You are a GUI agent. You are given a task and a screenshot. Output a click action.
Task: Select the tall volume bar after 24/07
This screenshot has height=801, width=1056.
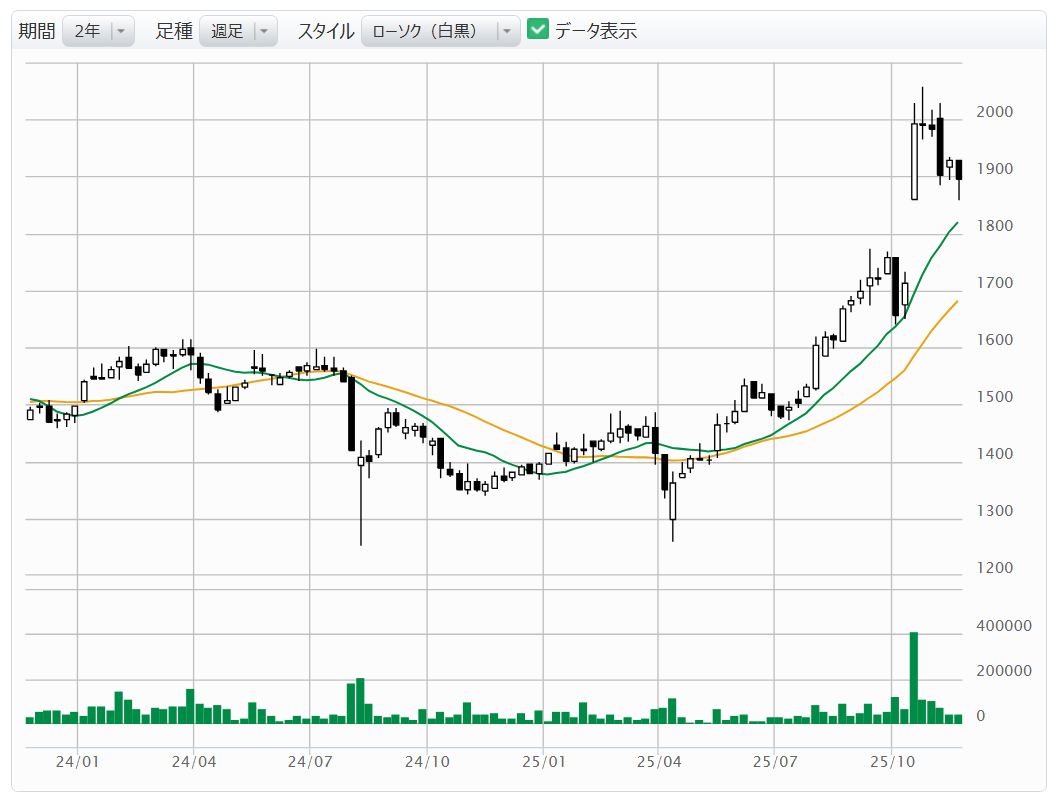coord(360,700)
